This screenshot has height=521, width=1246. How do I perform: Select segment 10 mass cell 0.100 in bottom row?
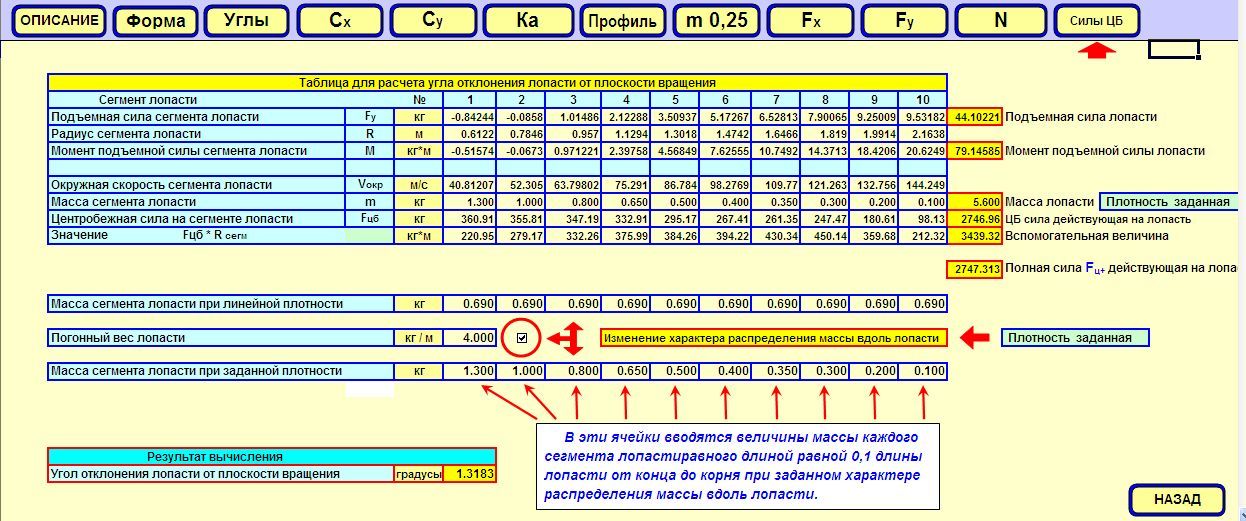pyautogui.click(x=922, y=372)
